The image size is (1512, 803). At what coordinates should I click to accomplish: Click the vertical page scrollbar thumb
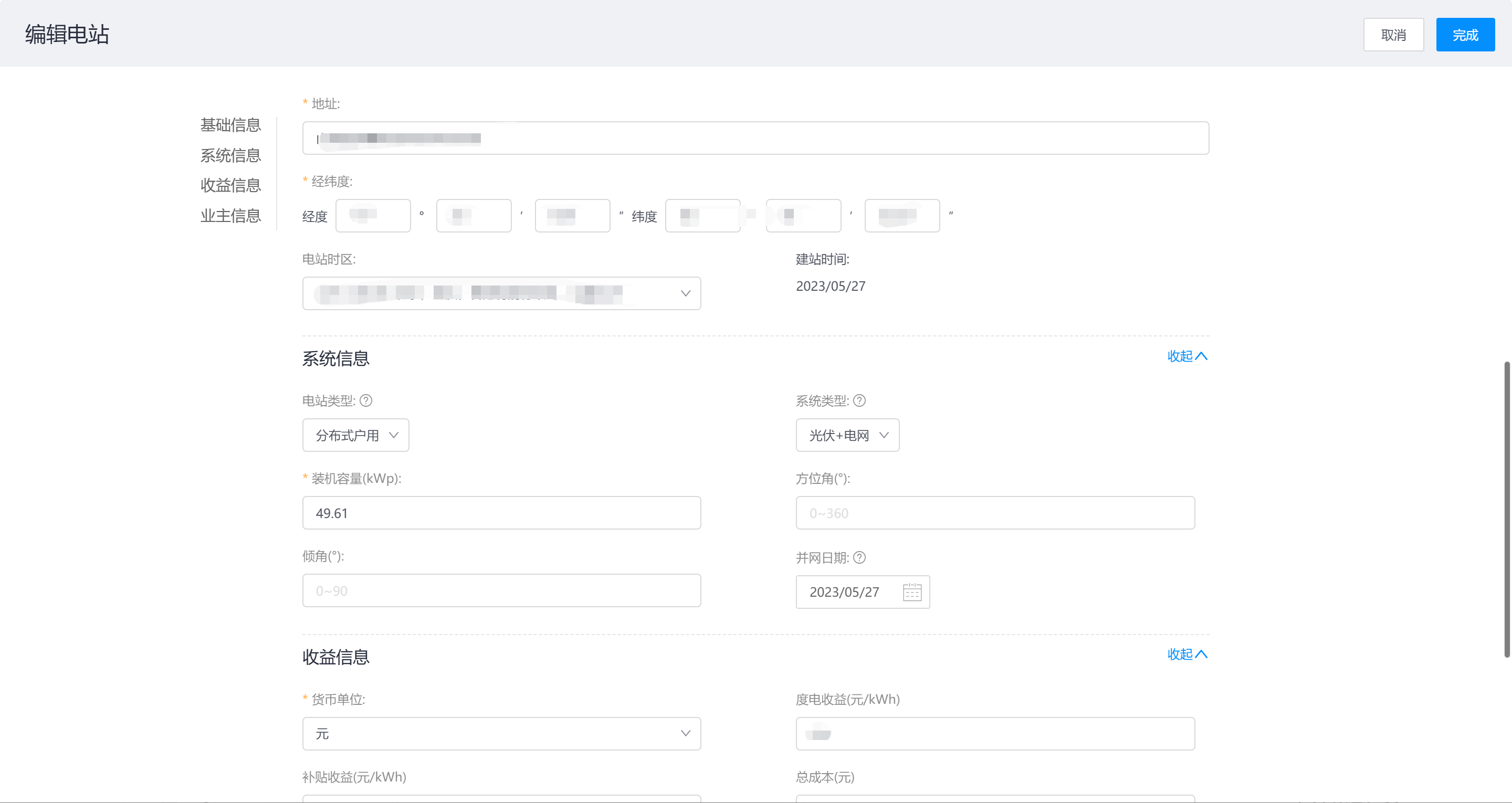[x=1506, y=510]
